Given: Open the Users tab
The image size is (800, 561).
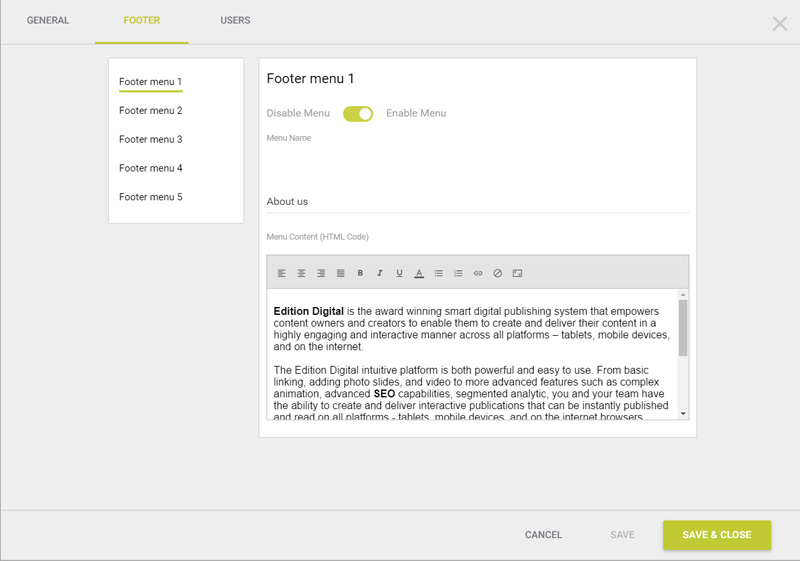Looking at the screenshot, I should (235, 20).
